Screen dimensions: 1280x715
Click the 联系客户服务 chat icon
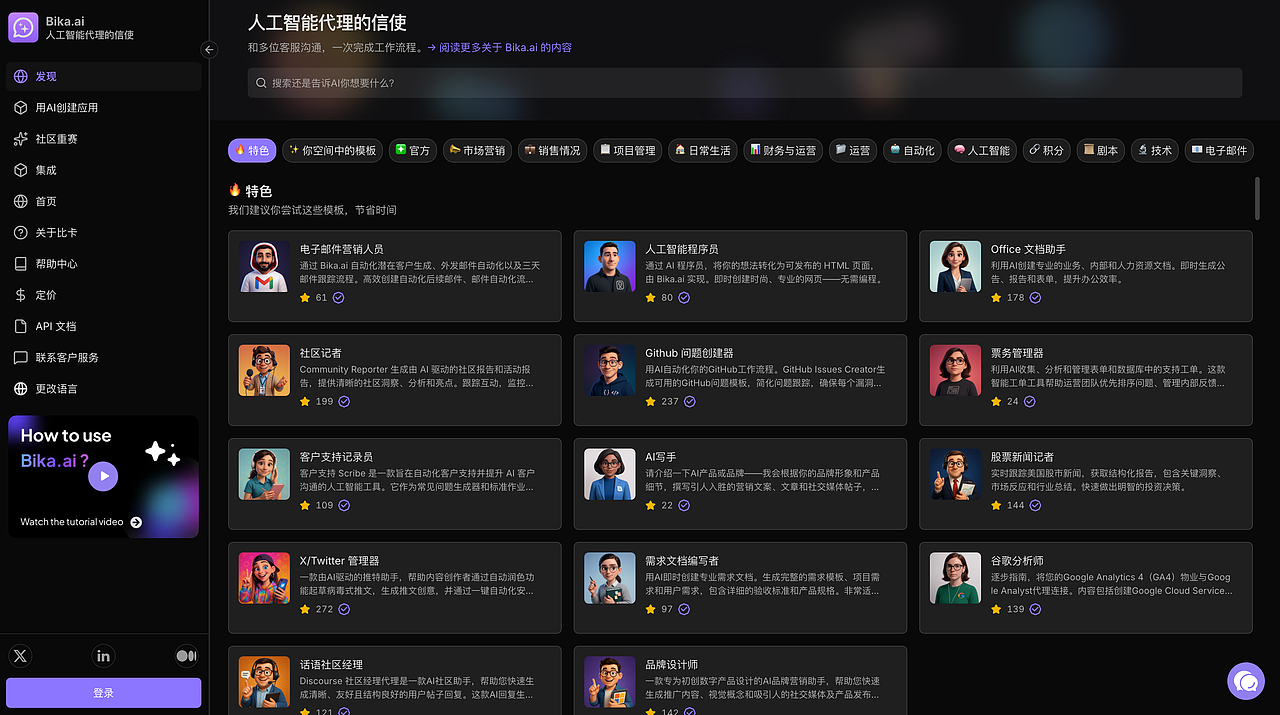[x=20, y=357]
